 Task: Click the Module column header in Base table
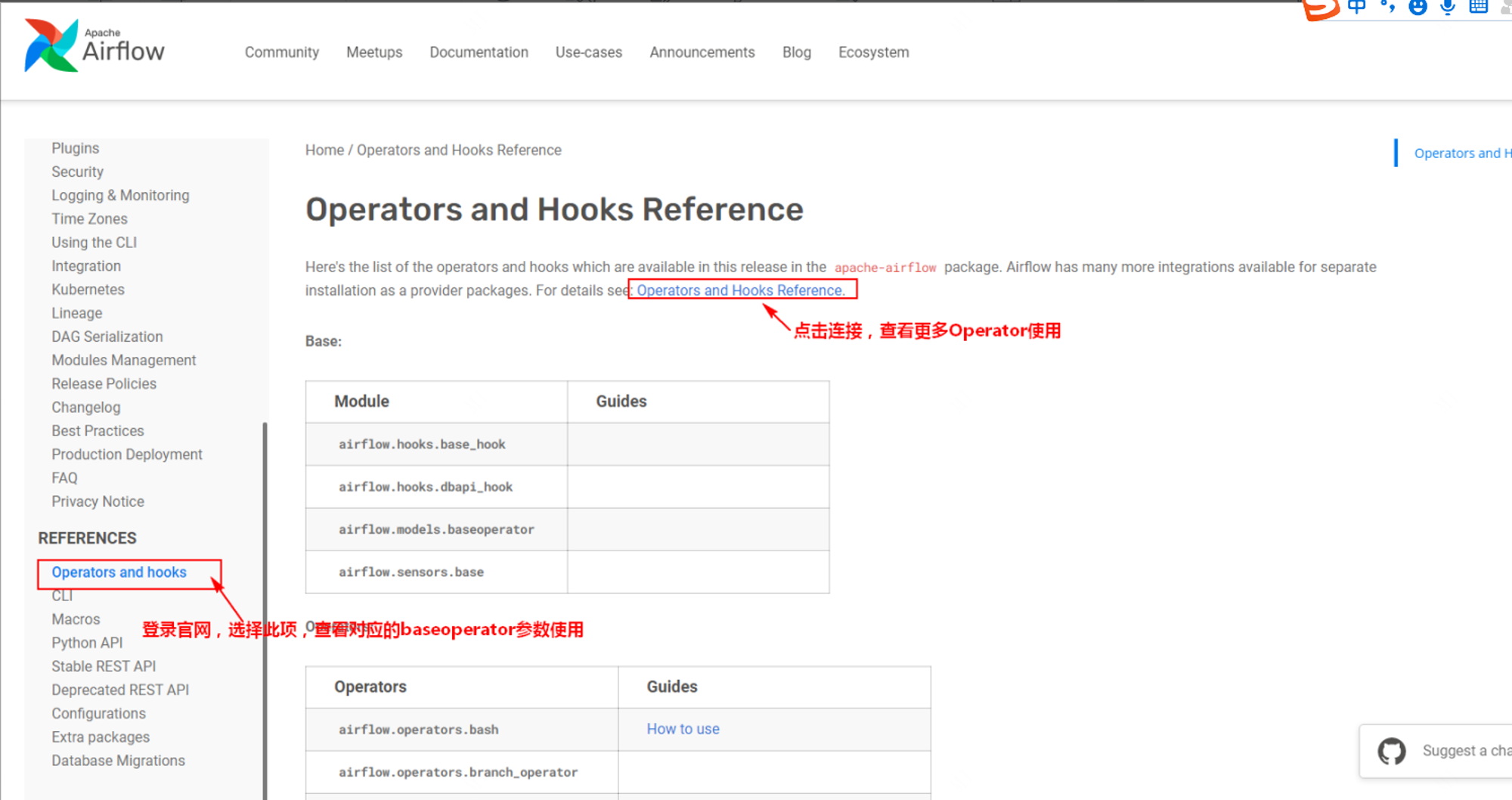pyautogui.click(x=437, y=402)
